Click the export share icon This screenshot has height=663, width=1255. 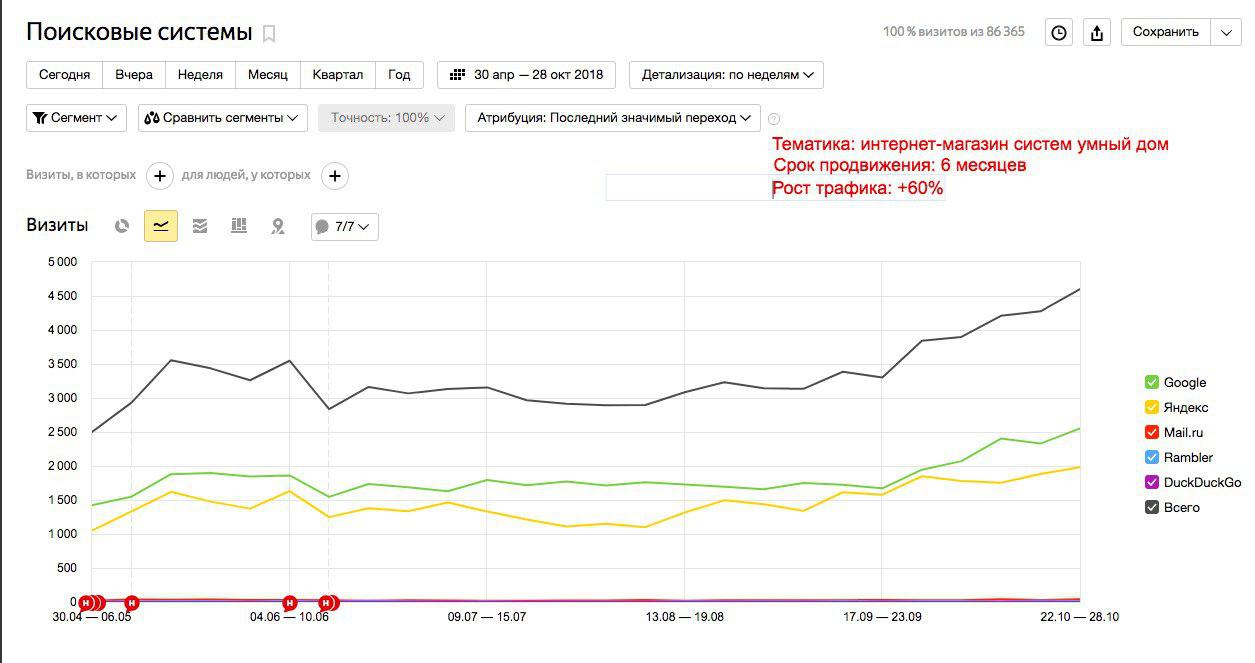coord(1097,32)
